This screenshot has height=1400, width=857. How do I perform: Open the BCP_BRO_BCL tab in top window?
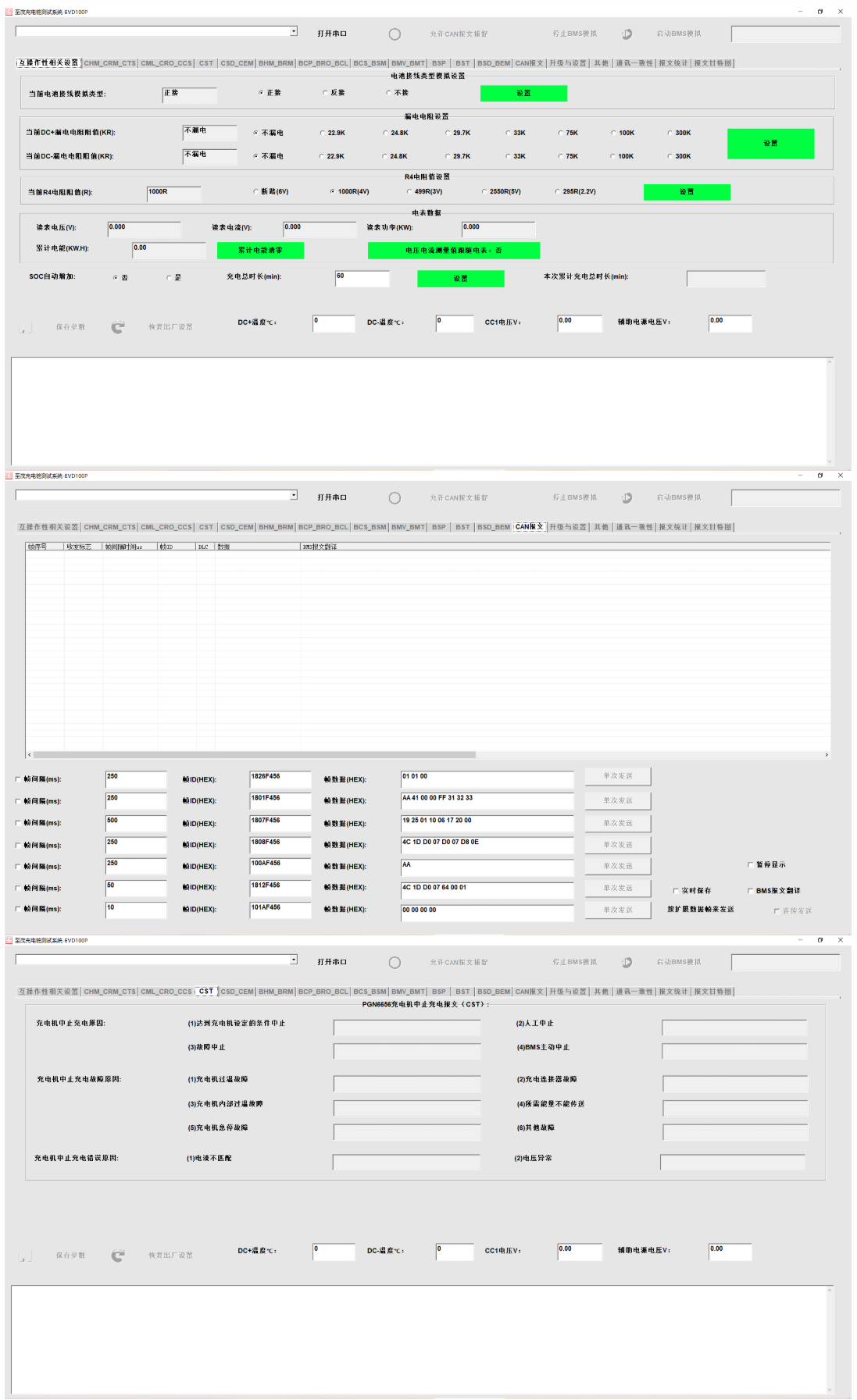(x=323, y=63)
